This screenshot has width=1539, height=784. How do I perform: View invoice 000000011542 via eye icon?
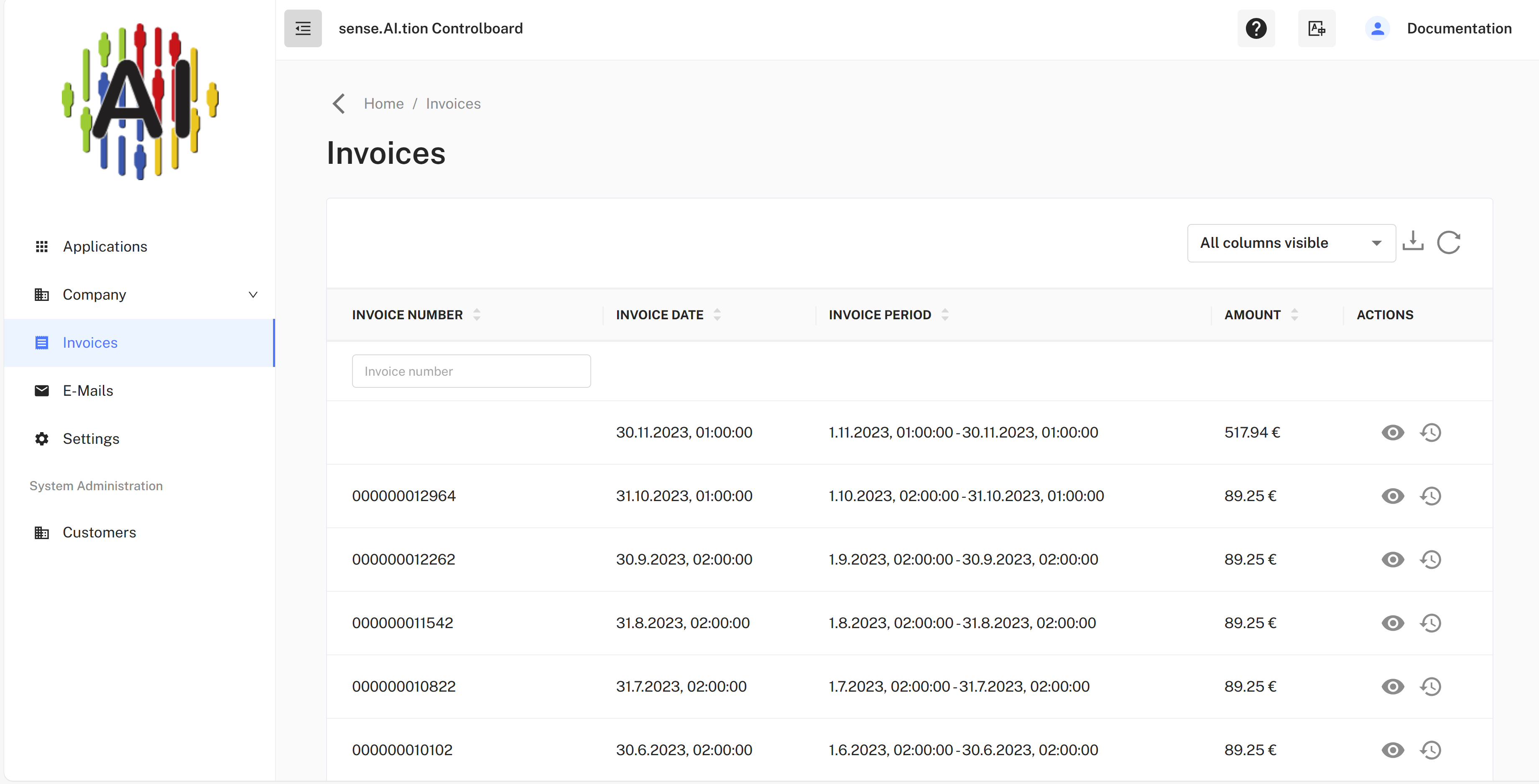coord(1393,623)
